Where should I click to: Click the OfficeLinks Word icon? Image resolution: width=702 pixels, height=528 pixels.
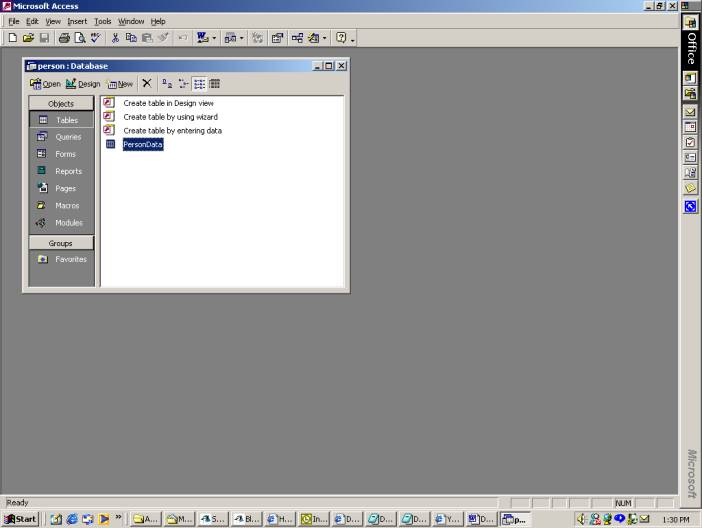203,38
